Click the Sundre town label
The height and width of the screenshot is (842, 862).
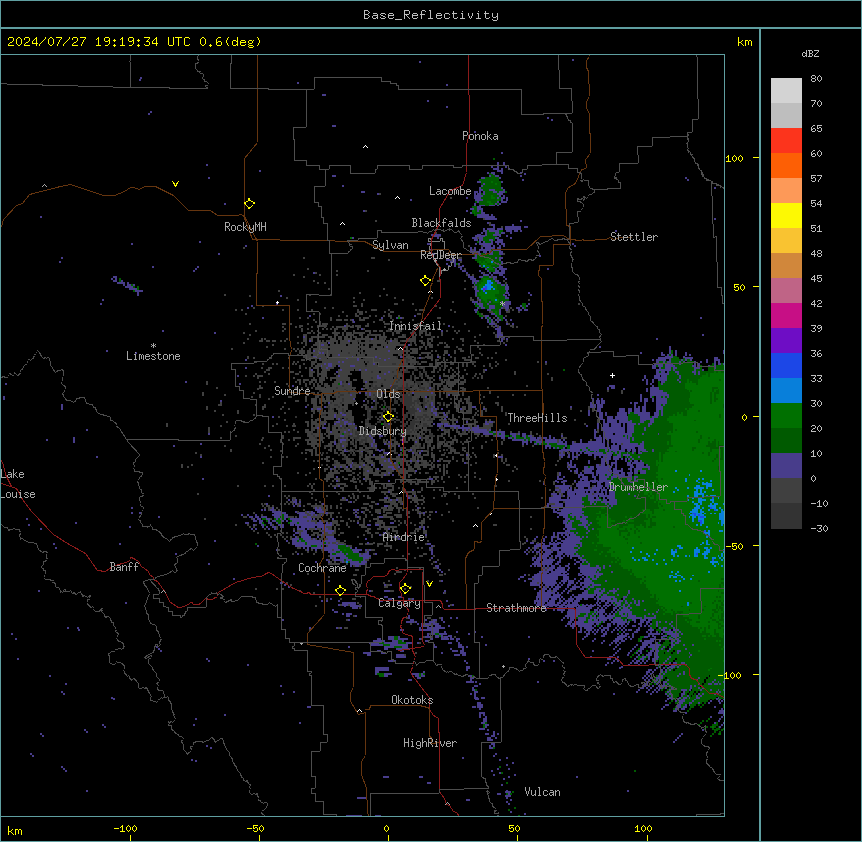[292, 391]
